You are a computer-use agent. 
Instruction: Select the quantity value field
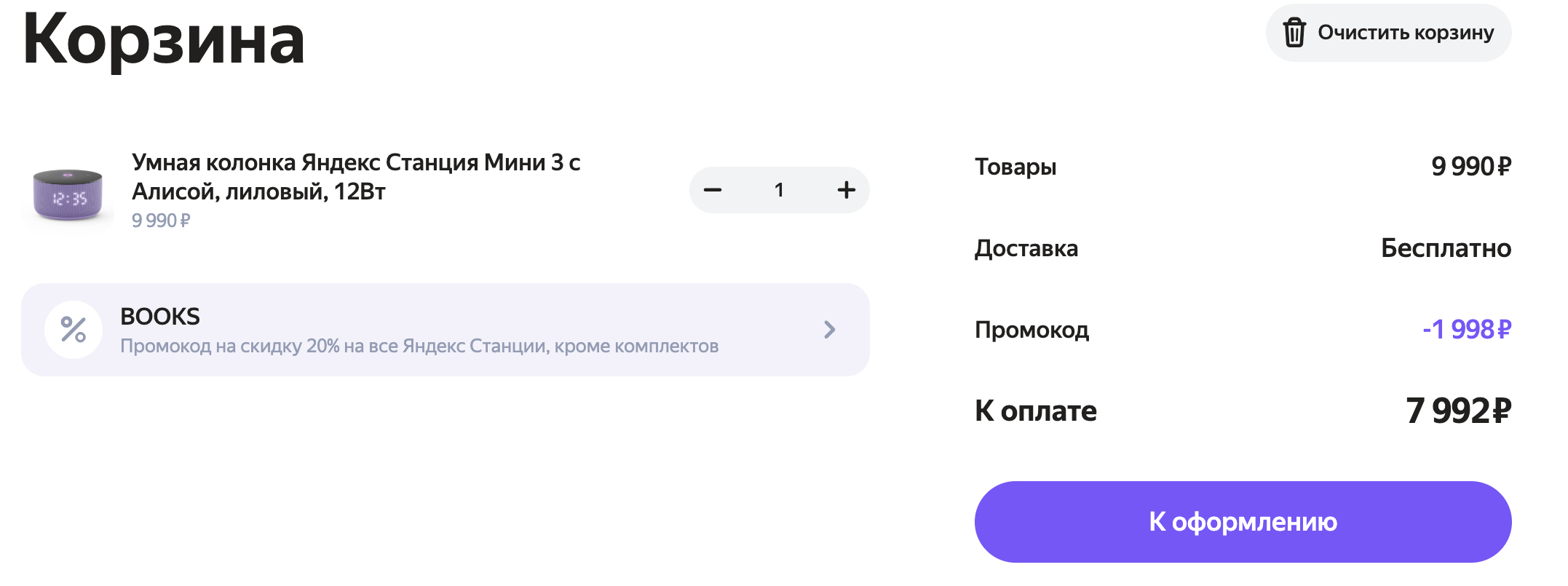point(779,190)
